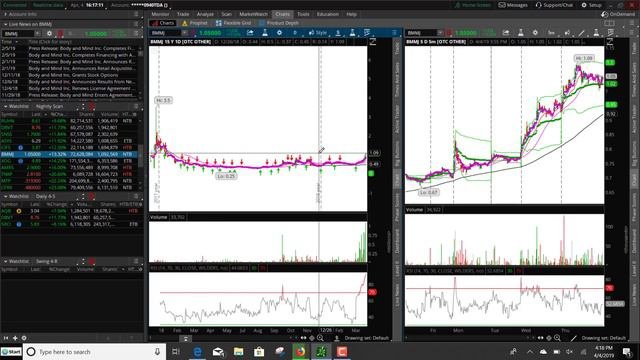
Task: Click the Home Screen button
Action: 473,5
